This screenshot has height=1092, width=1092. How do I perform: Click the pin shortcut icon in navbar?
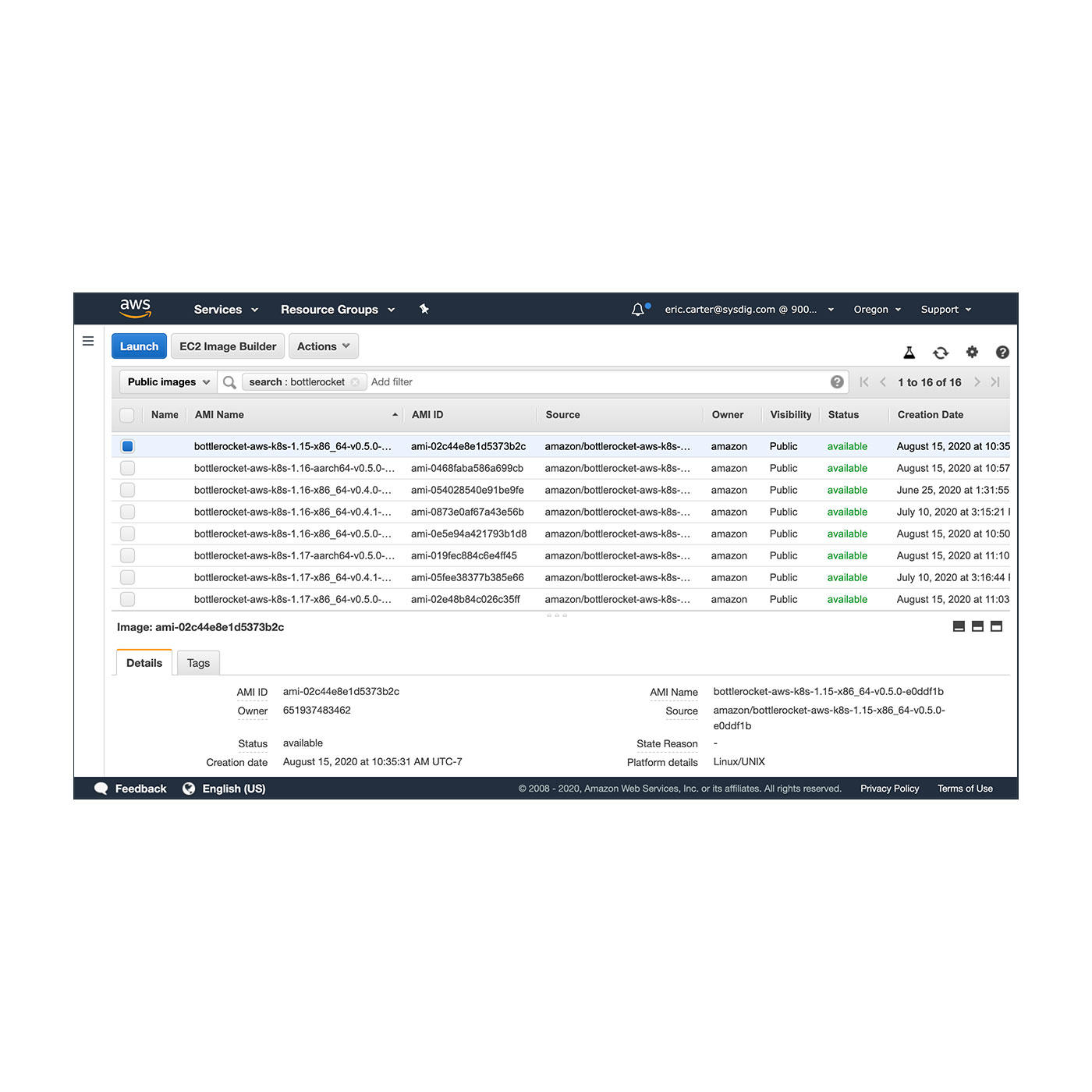(424, 309)
